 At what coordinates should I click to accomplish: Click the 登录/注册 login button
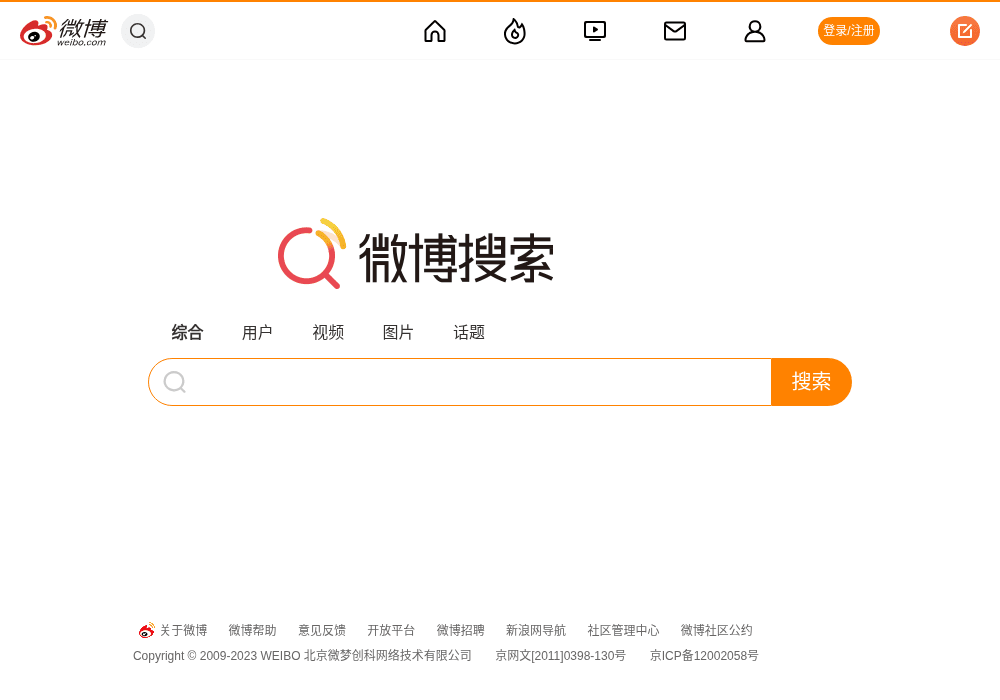coord(849,31)
